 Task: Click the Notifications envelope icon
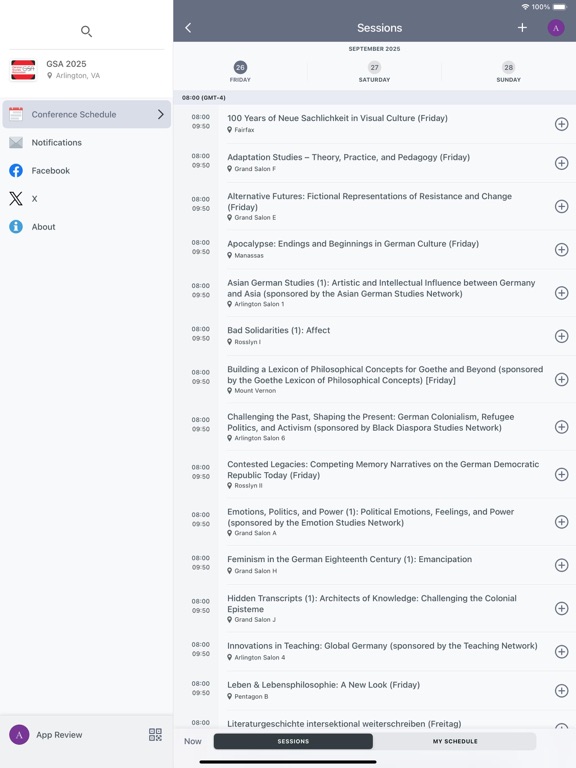[16, 143]
